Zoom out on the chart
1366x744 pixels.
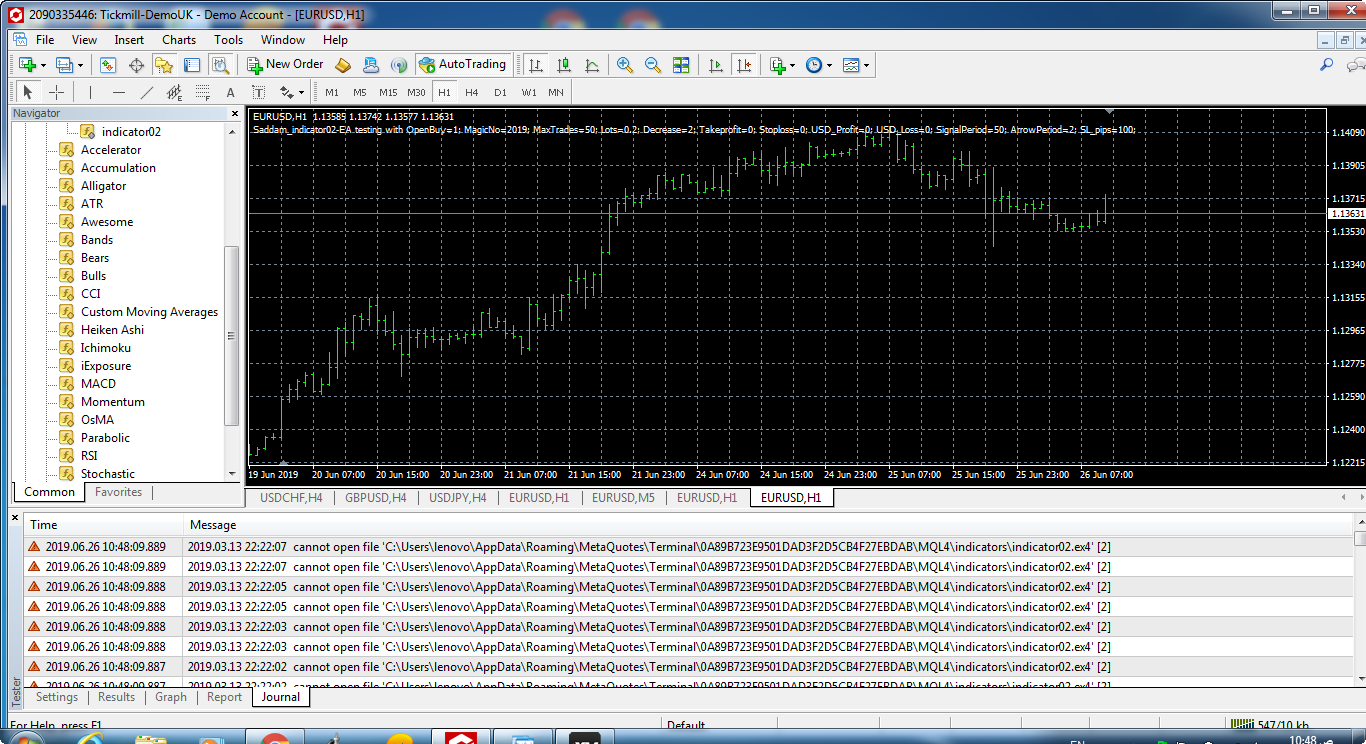pos(653,65)
